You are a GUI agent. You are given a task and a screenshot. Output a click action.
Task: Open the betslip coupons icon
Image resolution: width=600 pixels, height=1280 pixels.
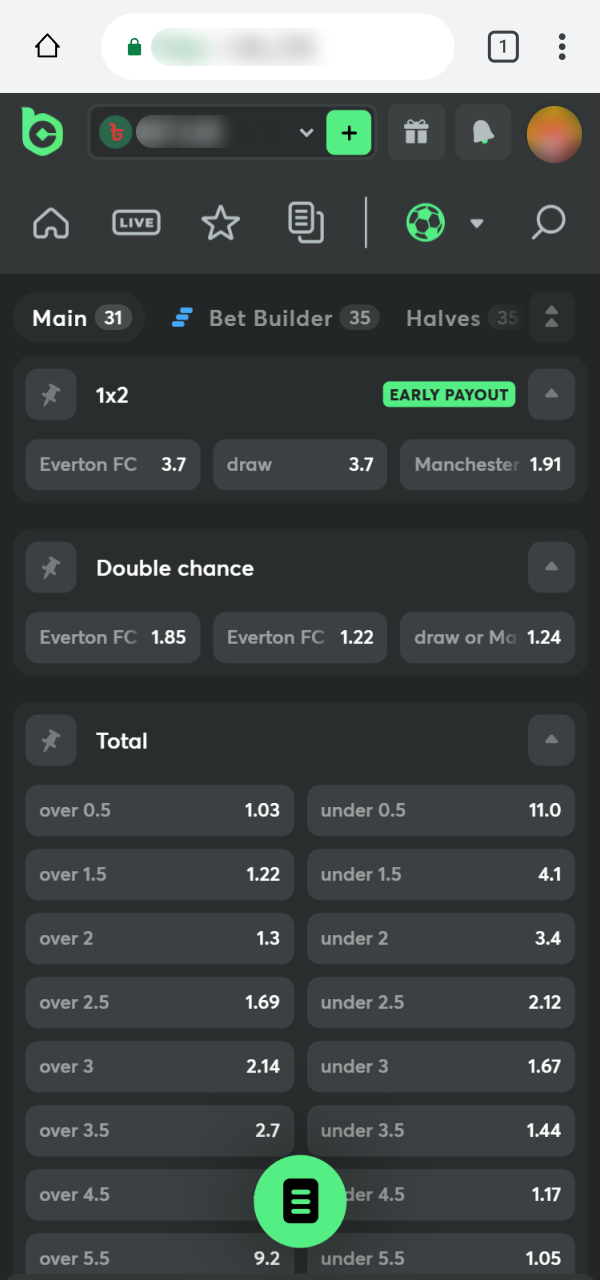306,223
